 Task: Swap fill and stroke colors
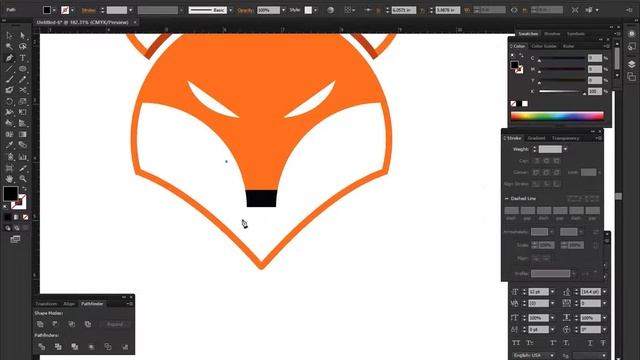24,189
